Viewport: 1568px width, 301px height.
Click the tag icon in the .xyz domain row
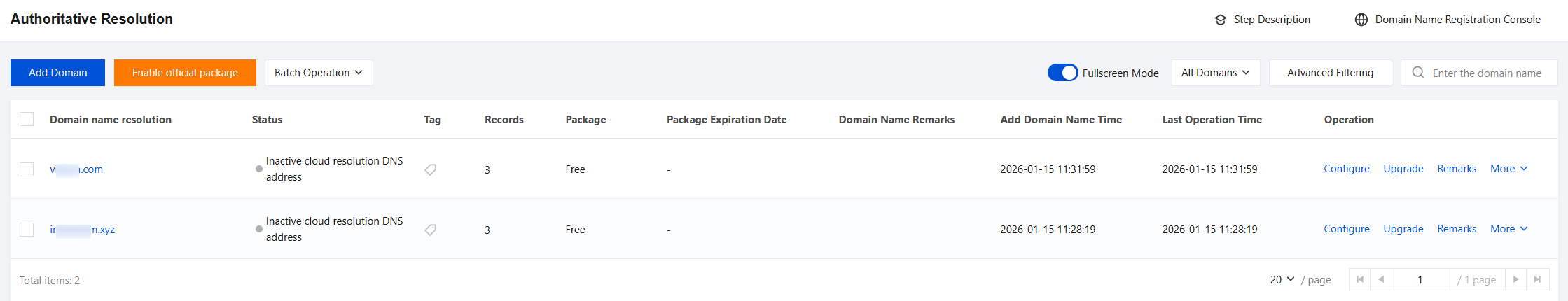tap(431, 230)
